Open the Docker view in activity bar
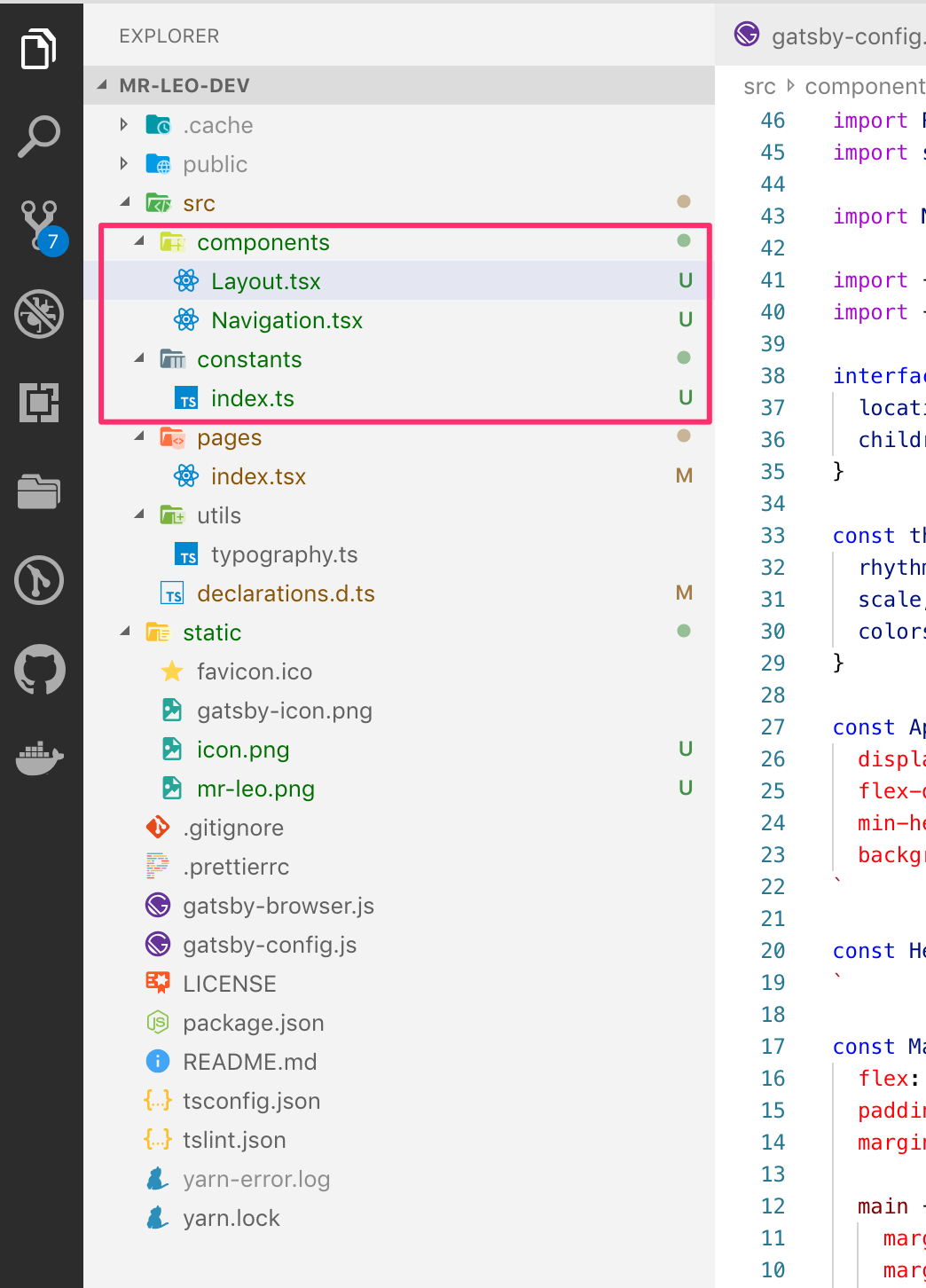Screen dimensions: 926x1288 tap(39, 758)
